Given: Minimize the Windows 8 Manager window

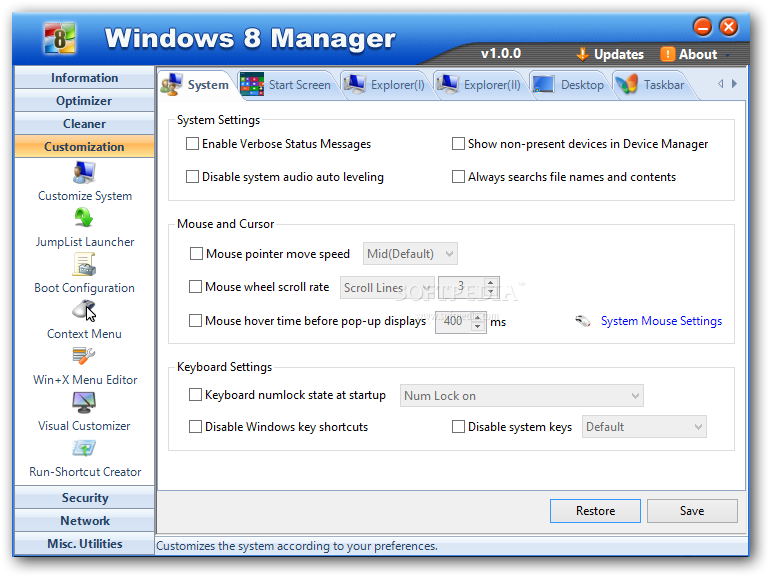Looking at the screenshot, I should click(703, 27).
